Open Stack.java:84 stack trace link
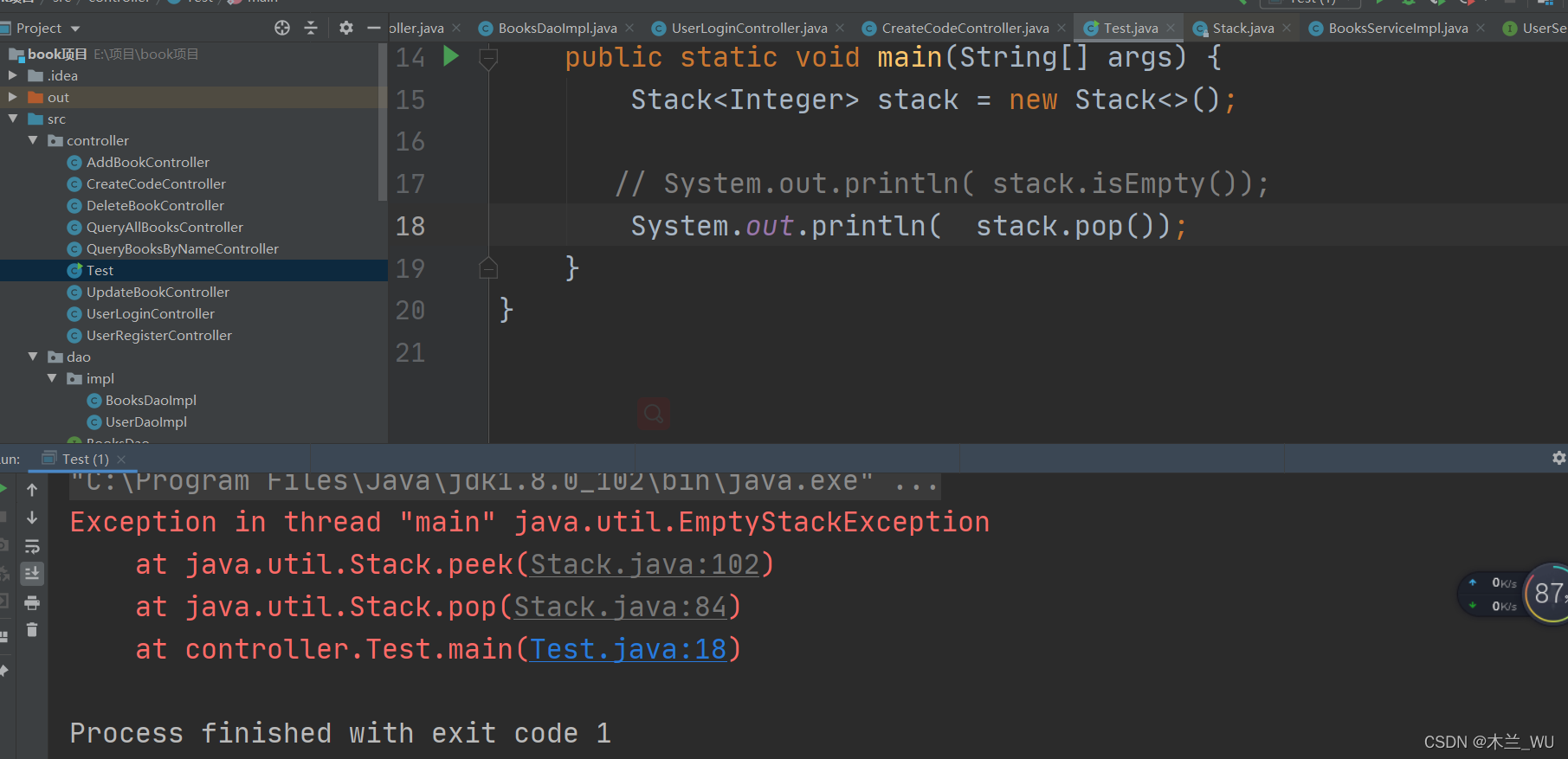Screen dimensions: 1568x759 coord(620,607)
